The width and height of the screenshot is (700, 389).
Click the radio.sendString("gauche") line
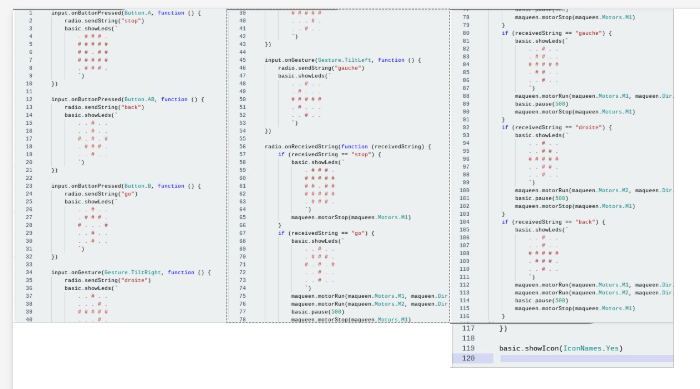321,68
